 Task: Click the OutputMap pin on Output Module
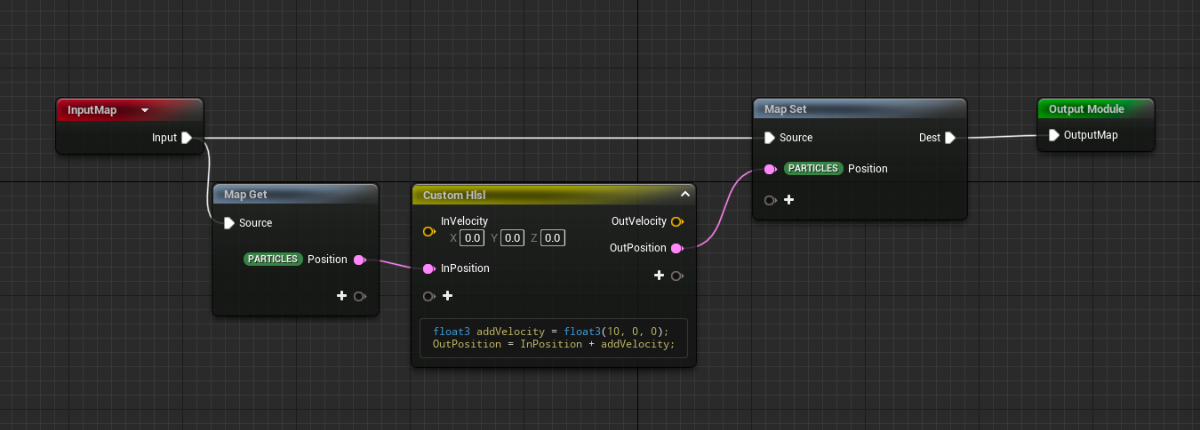pos(1054,135)
